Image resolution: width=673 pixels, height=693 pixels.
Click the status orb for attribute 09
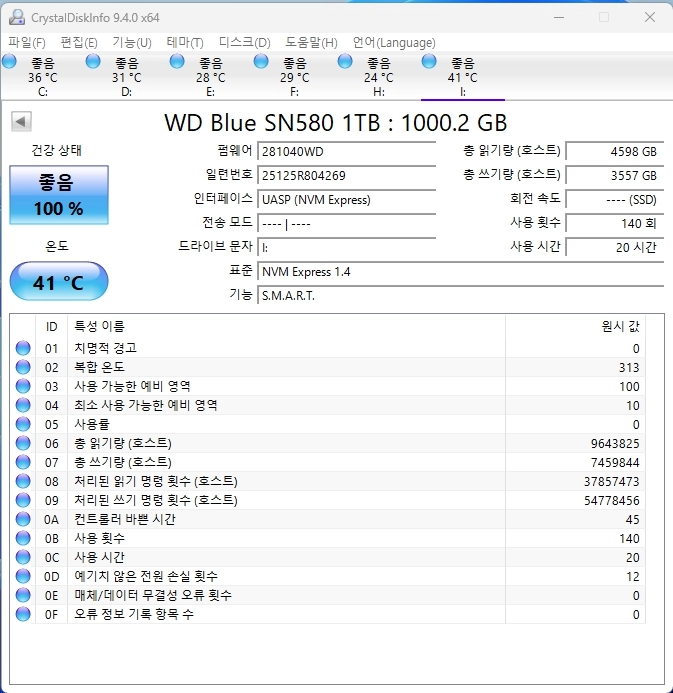23,500
